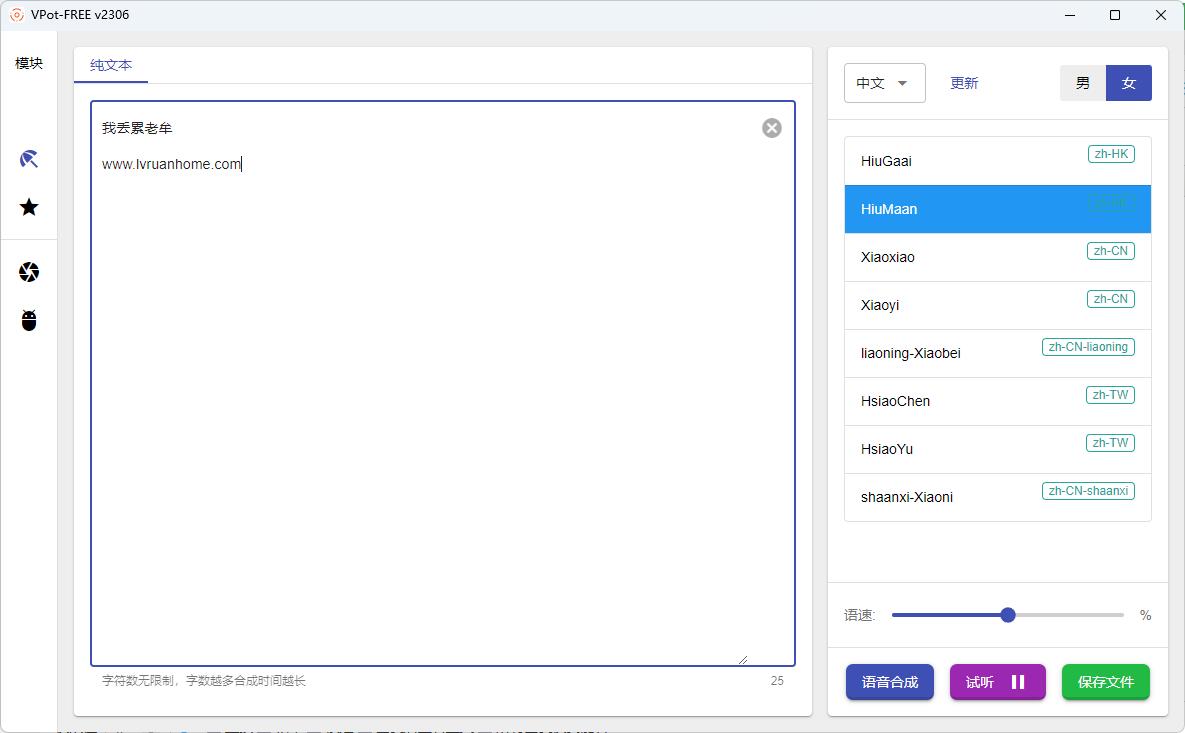Open the star favorites module
Screen dimensions: 1185x733
[29, 207]
